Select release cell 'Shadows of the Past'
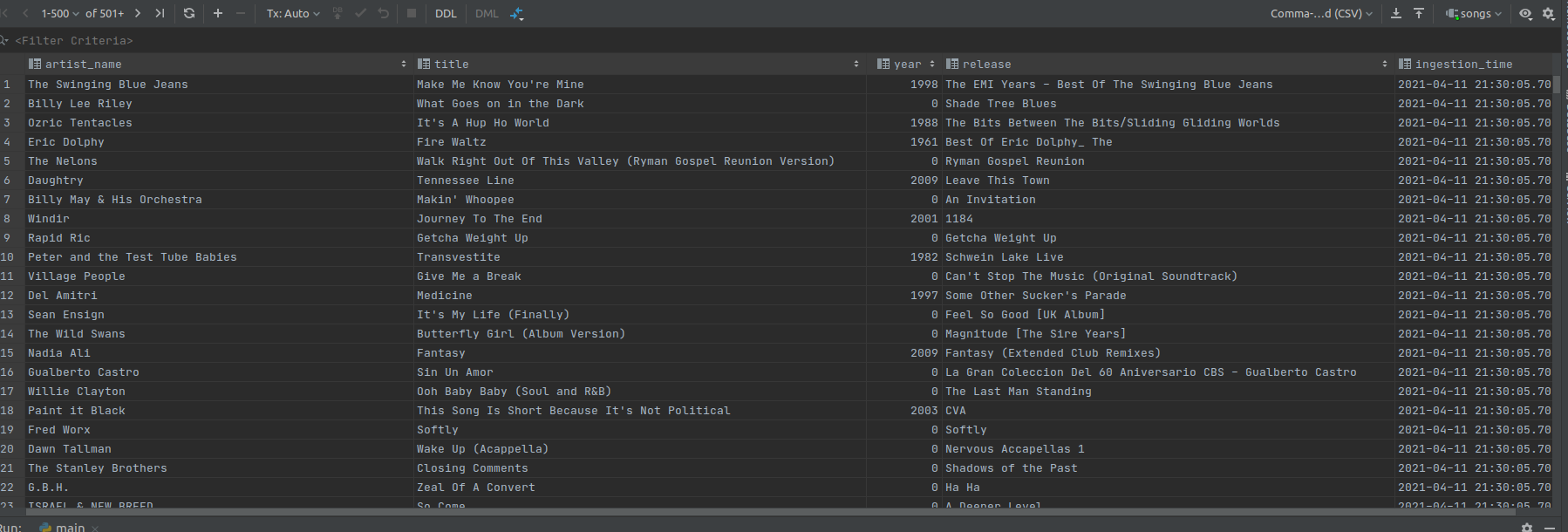This screenshot has height=532, width=1568. tap(1168, 467)
